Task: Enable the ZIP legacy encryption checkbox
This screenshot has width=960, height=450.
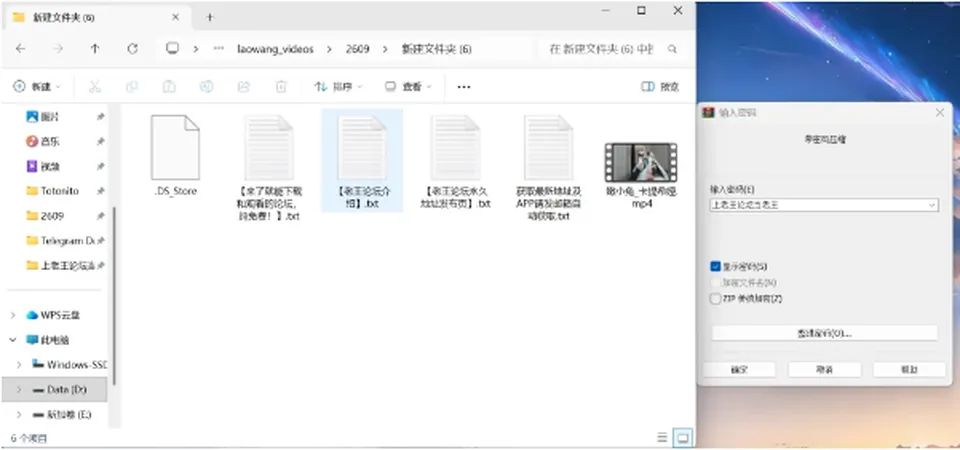Action: [x=715, y=299]
